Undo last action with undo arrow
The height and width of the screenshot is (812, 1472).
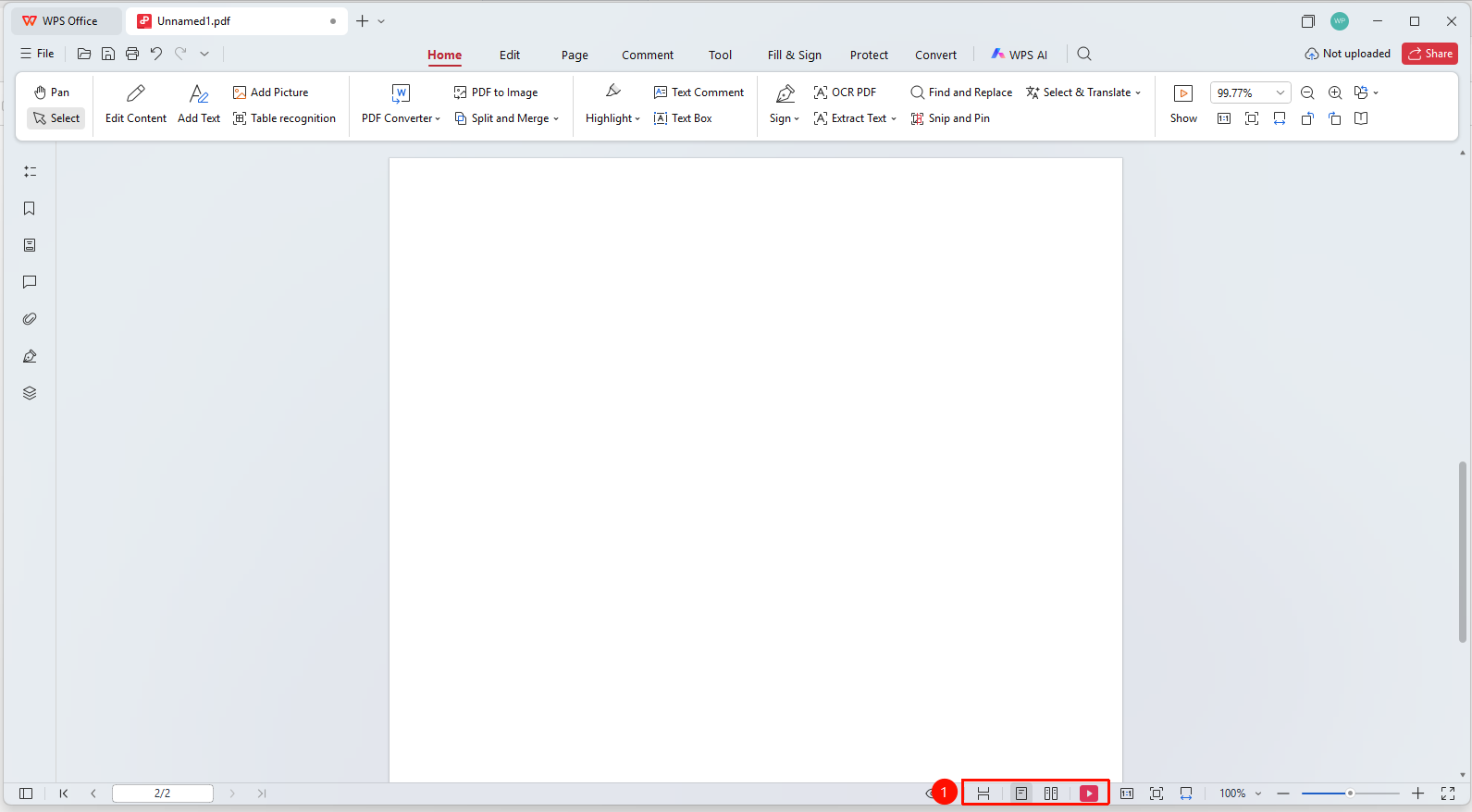(x=156, y=54)
